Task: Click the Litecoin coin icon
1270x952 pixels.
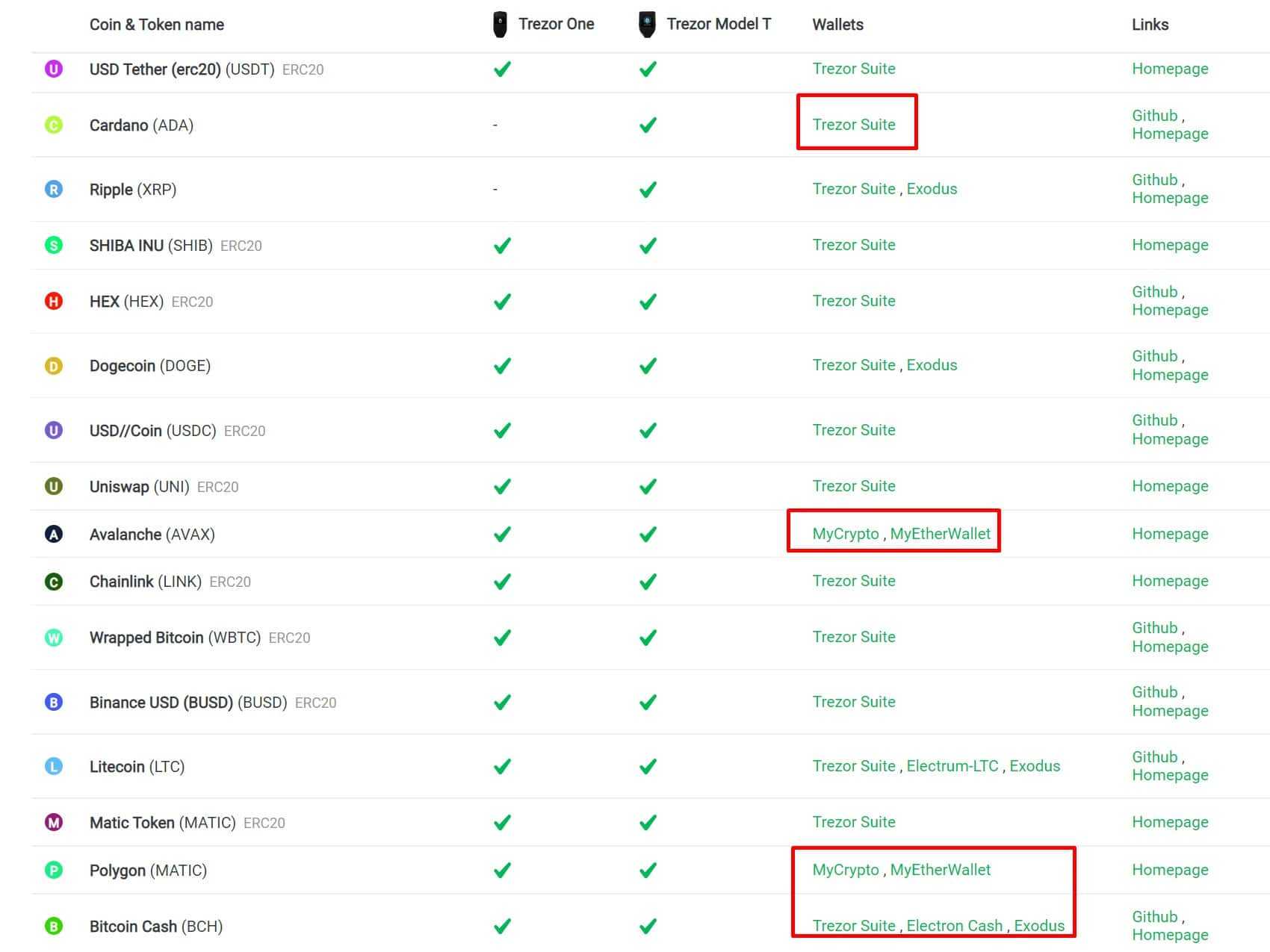Action: [53, 766]
